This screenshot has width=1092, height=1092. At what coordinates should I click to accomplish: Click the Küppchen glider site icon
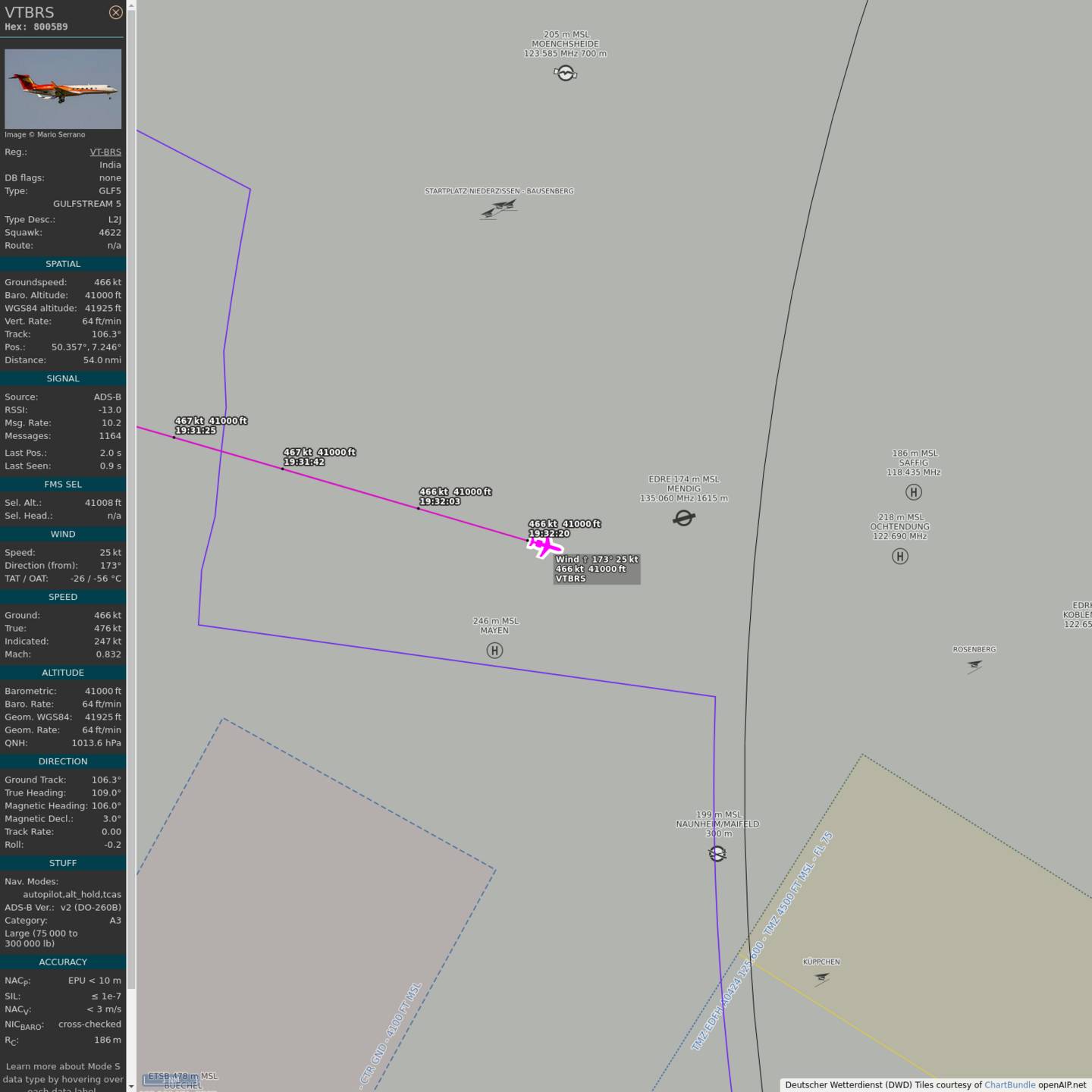point(821,978)
